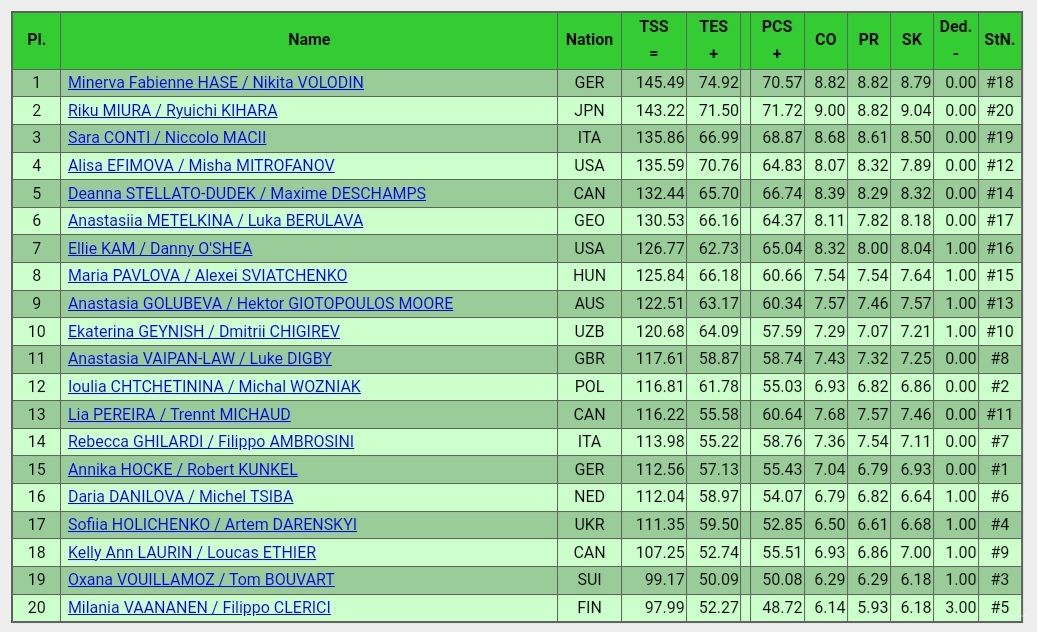Open Anastasia VAIPAN-LAW / Luke DIGBY link
Image resolution: width=1037 pixels, height=632 pixels.
click(x=200, y=358)
